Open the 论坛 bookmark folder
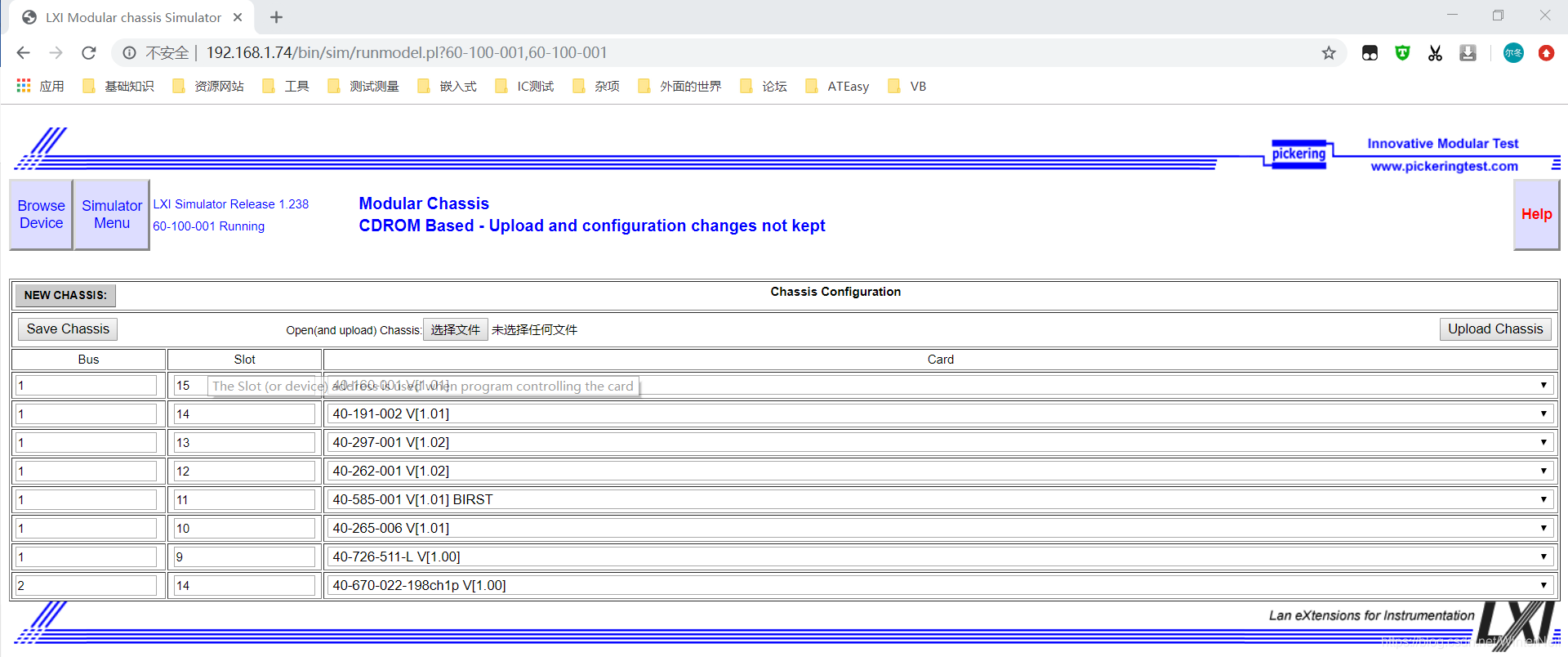1568x657 pixels. 764,86
